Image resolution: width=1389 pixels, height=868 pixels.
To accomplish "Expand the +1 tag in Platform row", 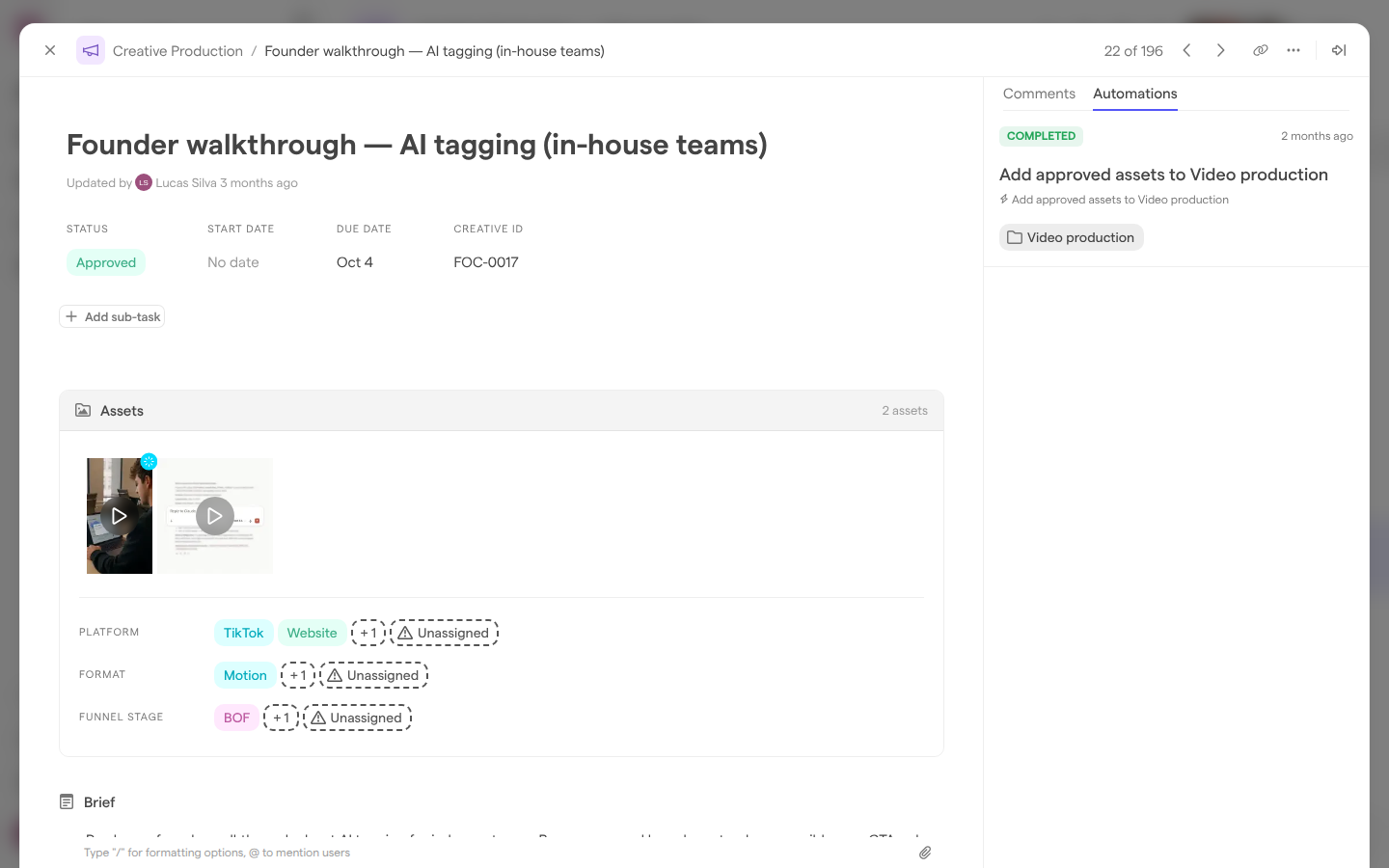I will [368, 633].
